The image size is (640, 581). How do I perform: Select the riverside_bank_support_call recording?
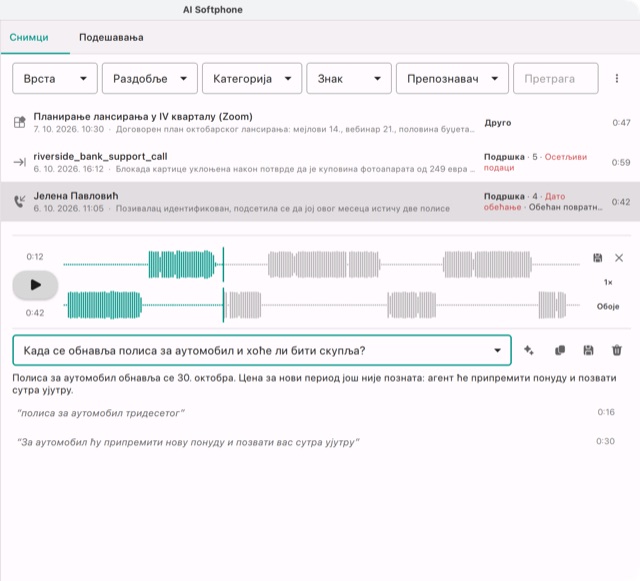click(x=320, y=162)
